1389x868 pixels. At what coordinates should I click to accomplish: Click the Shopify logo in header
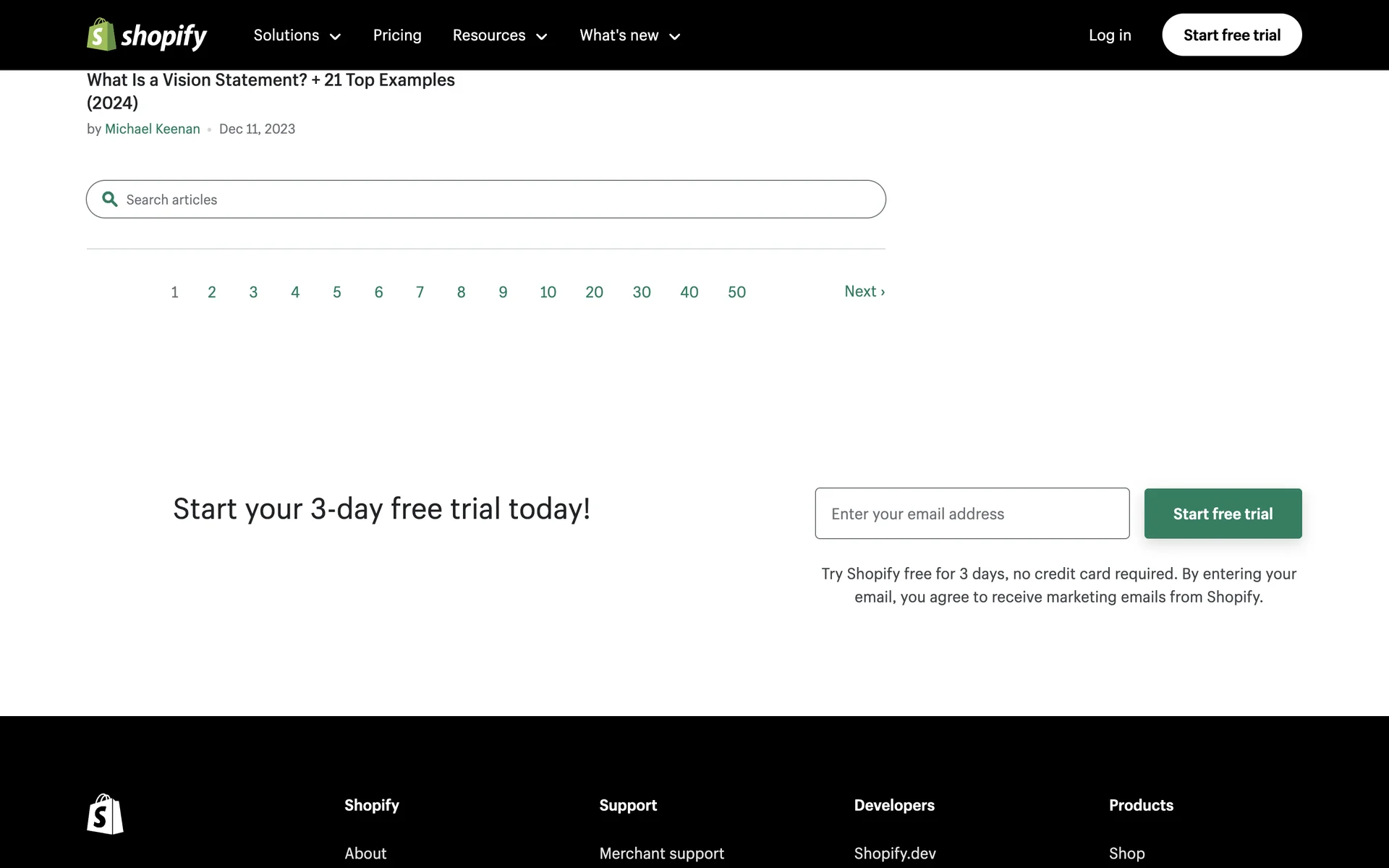(147, 35)
